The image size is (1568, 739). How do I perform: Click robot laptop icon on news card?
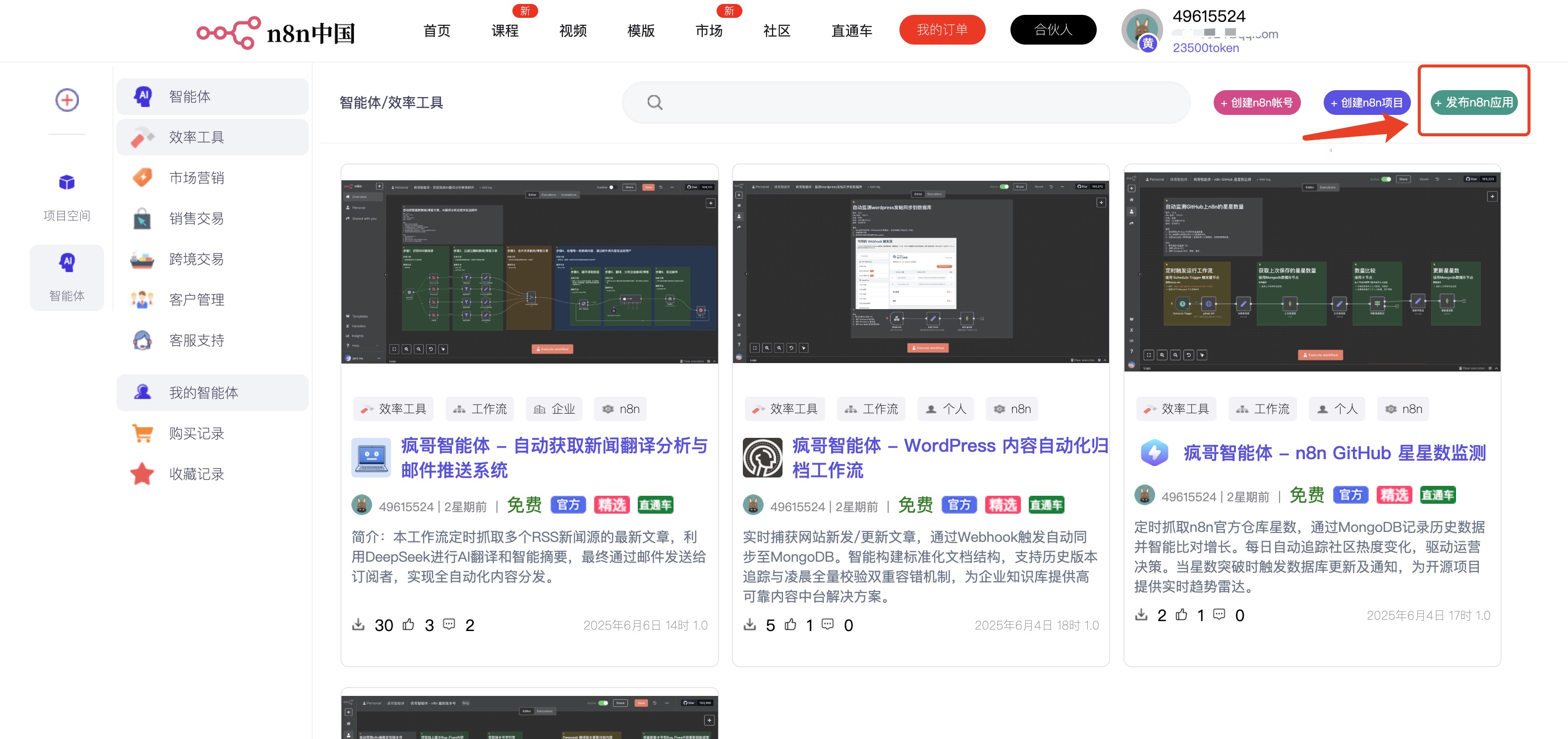pyautogui.click(x=371, y=457)
